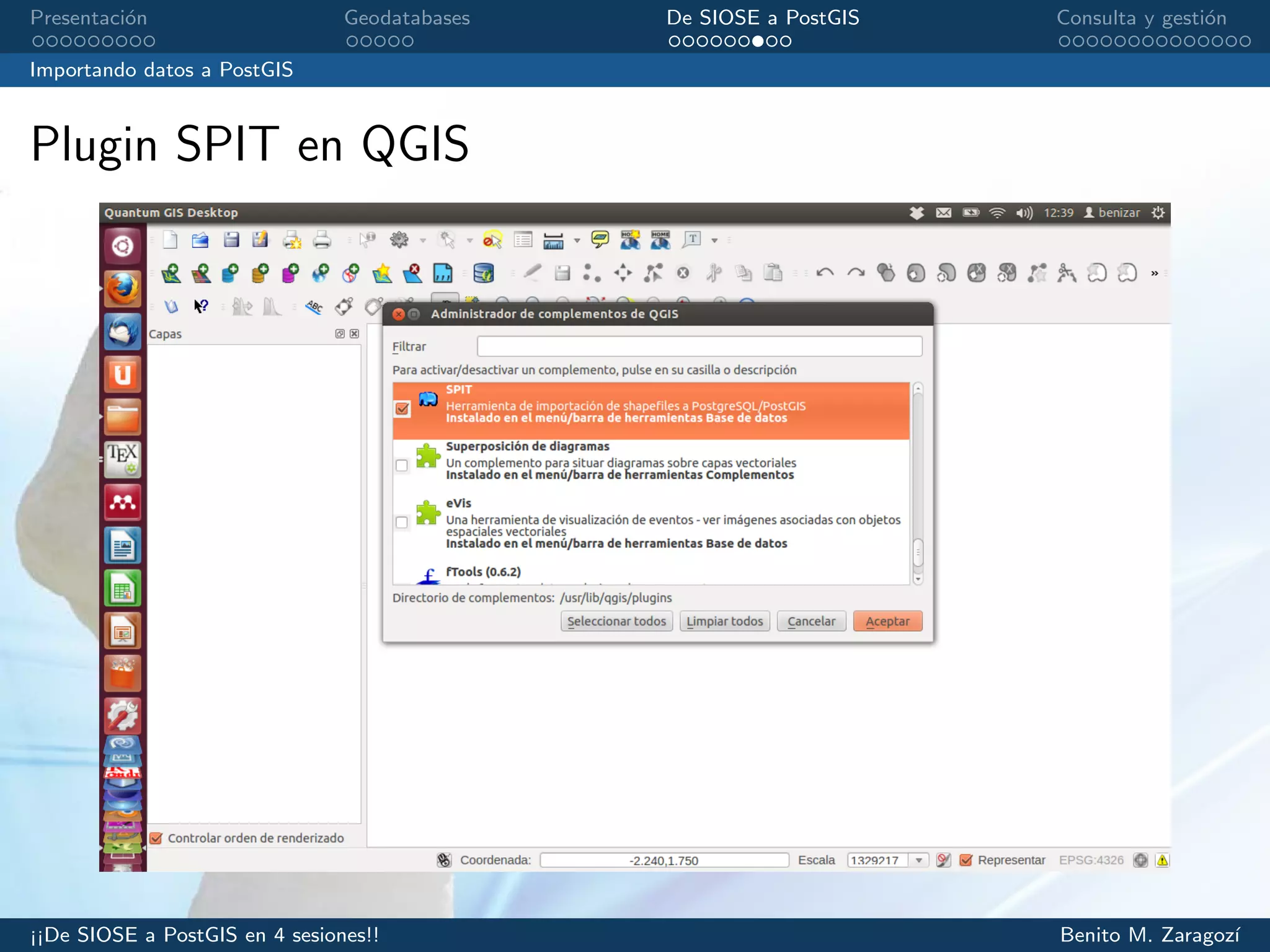
Task: Open the New Print Composer icon
Action: point(291,240)
